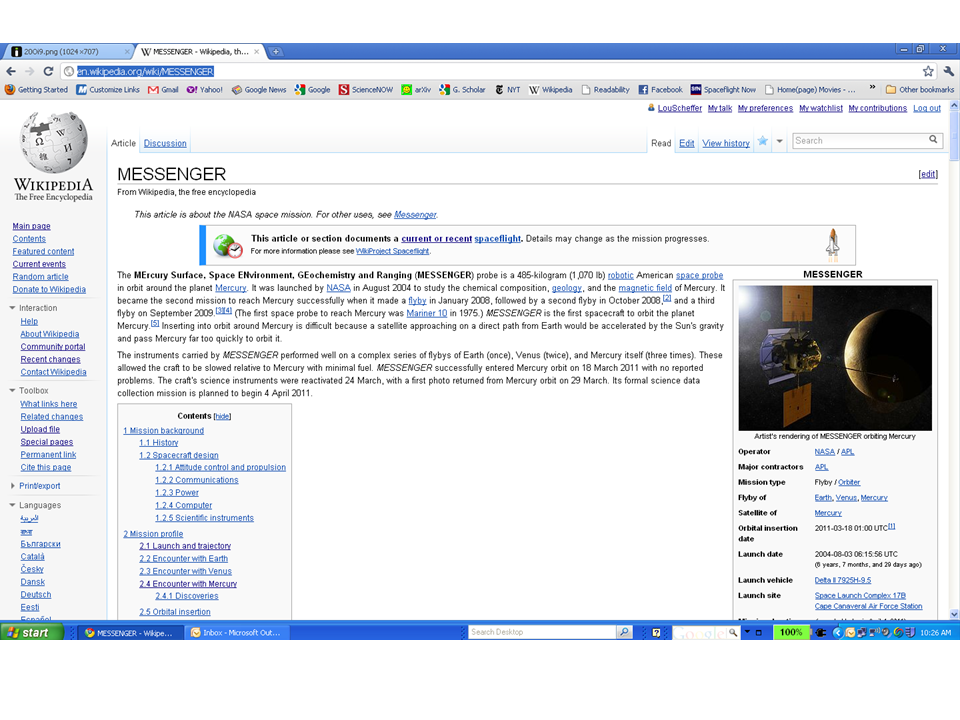Show hidden bookmarks with the overflow chevron
The width and height of the screenshot is (960, 720).
coord(872,89)
